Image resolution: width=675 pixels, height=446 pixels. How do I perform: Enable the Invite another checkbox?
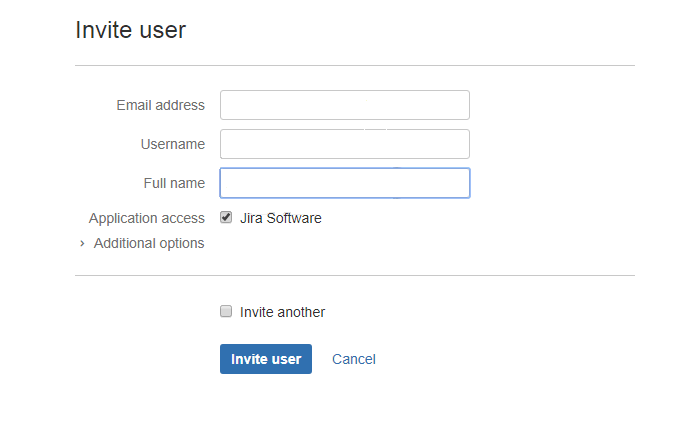click(226, 311)
